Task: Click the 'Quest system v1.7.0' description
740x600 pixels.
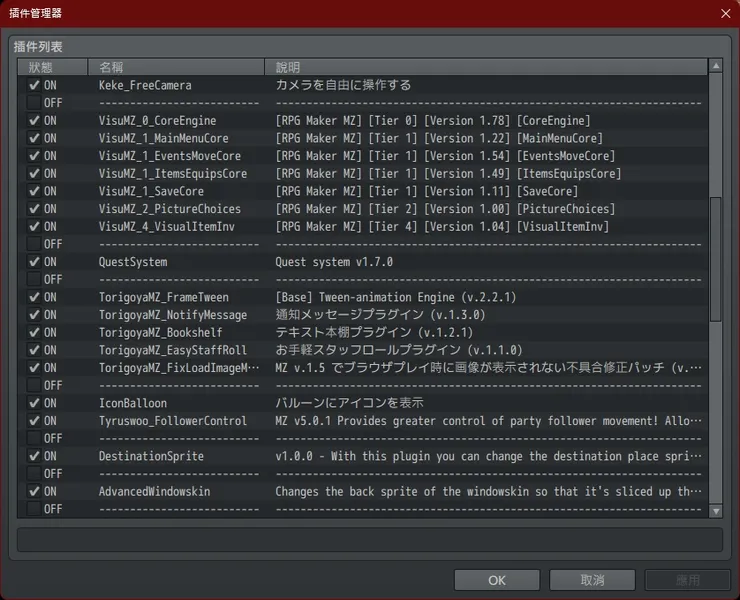Action: coord(334,262)
